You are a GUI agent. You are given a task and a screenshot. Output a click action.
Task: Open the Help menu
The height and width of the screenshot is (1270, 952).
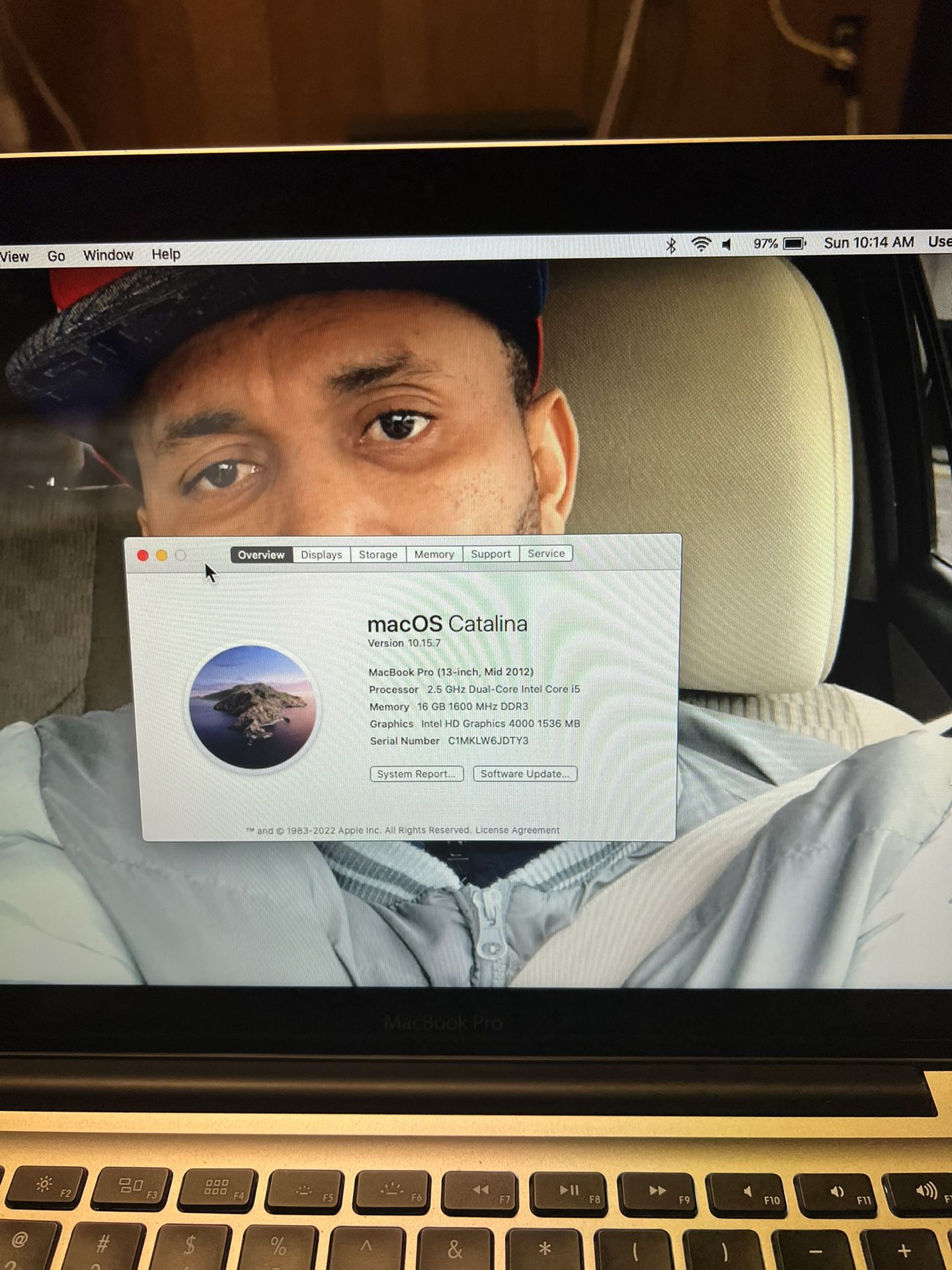166,254
